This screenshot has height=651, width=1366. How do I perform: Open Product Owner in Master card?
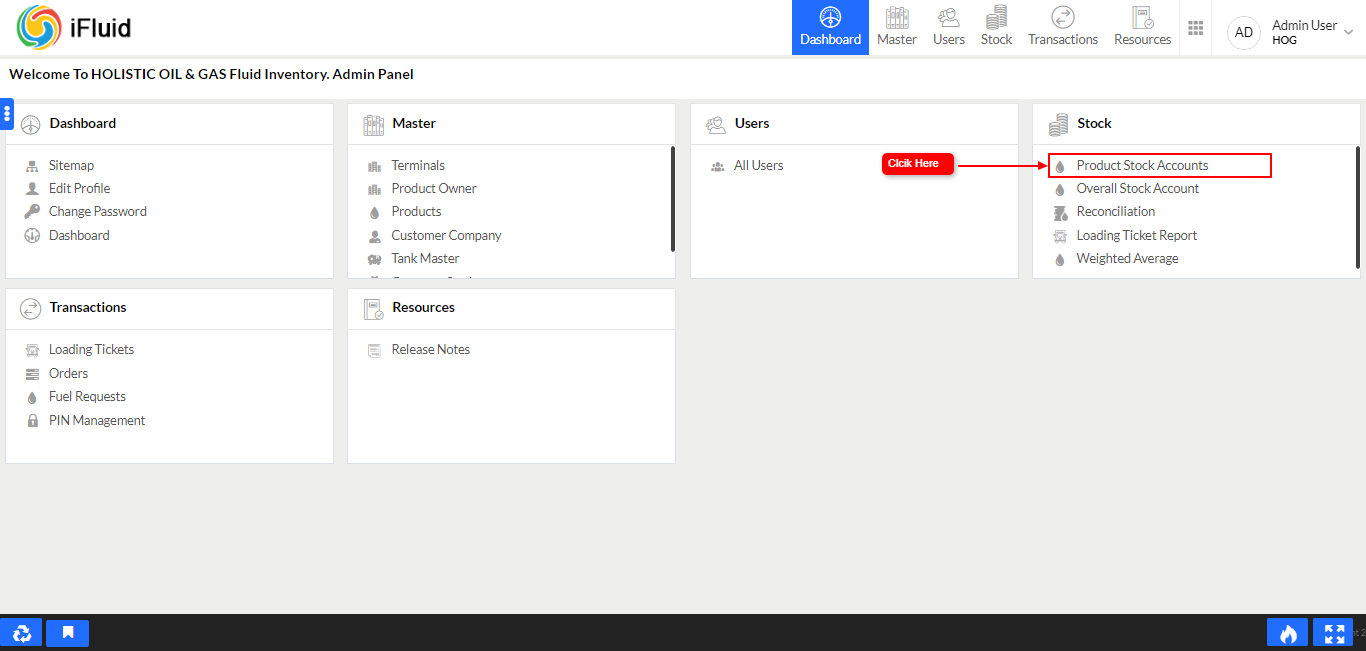coord(434,188)
